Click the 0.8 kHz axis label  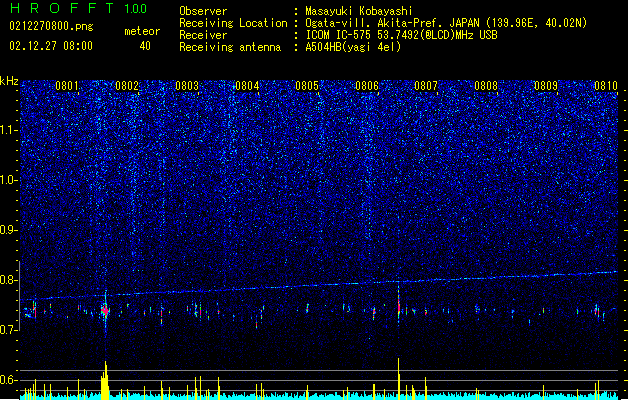(x=9, y=280)
